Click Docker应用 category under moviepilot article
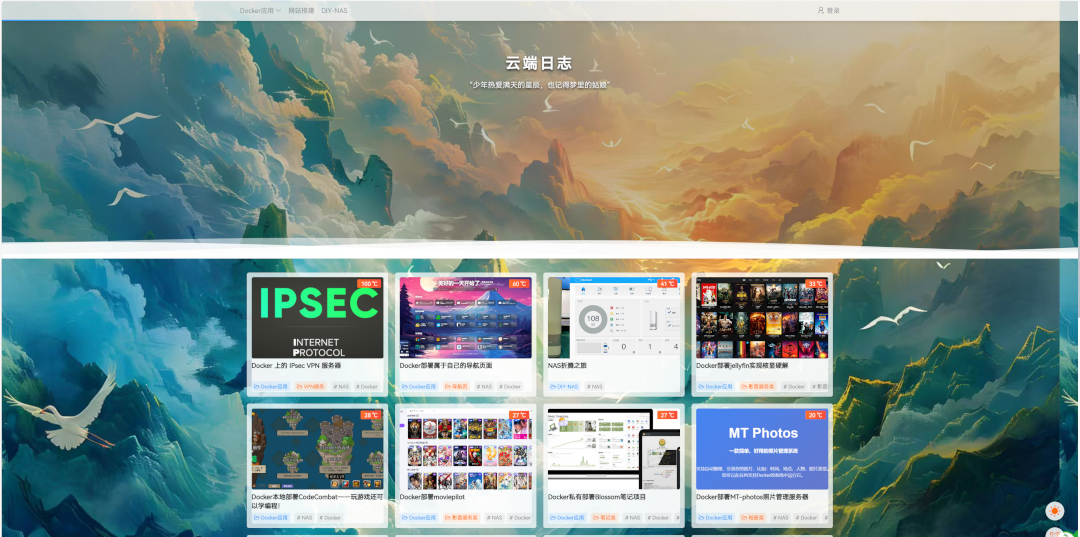 419,518
